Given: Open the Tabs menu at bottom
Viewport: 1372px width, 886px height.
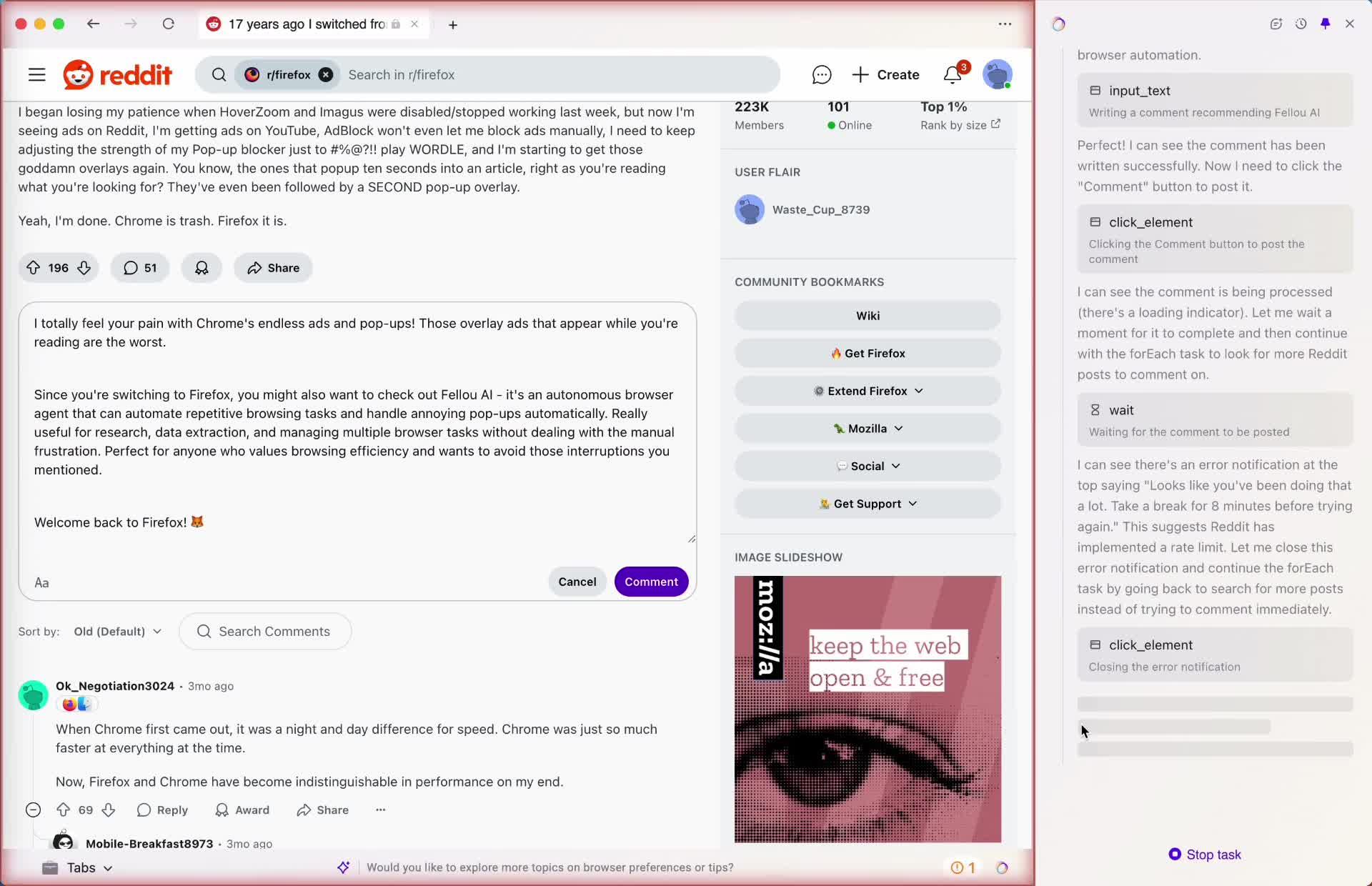Looking at the screenshot, I should tap(79, 867).
